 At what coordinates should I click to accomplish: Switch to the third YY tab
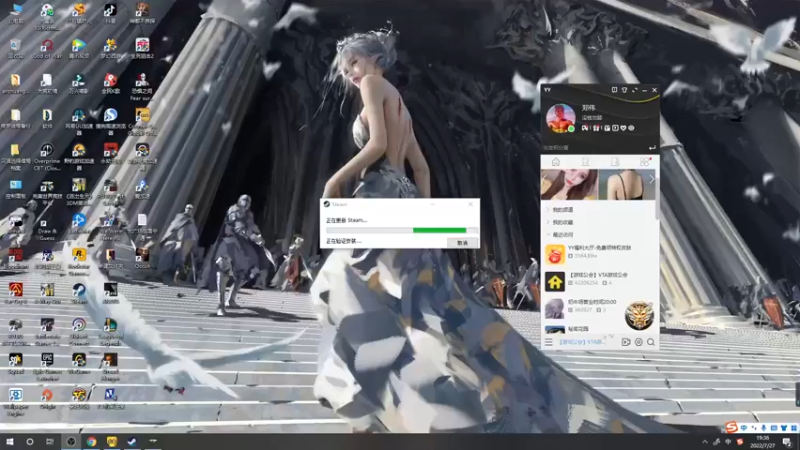tap(615, 162)
